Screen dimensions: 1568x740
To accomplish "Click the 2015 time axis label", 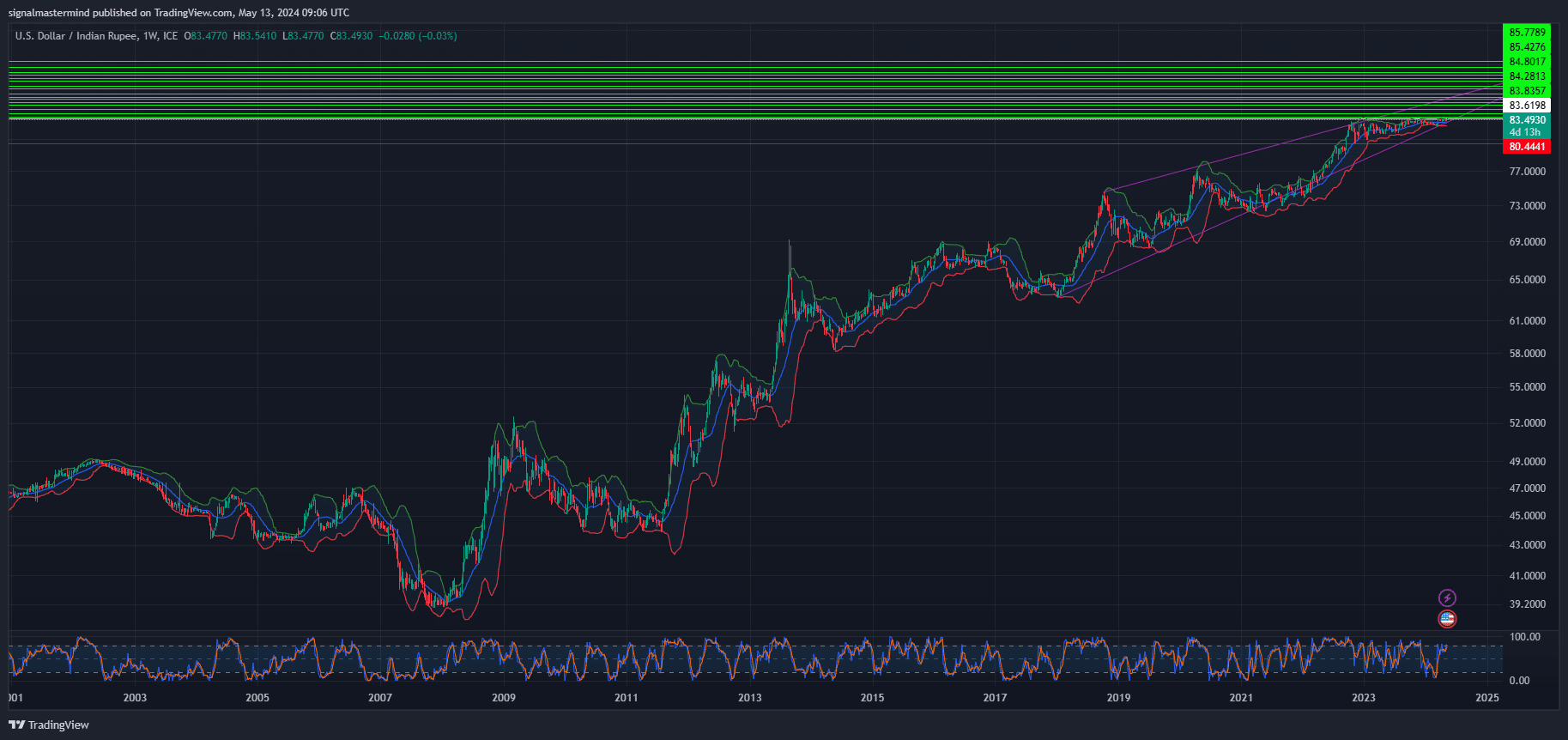I will 872,698.
